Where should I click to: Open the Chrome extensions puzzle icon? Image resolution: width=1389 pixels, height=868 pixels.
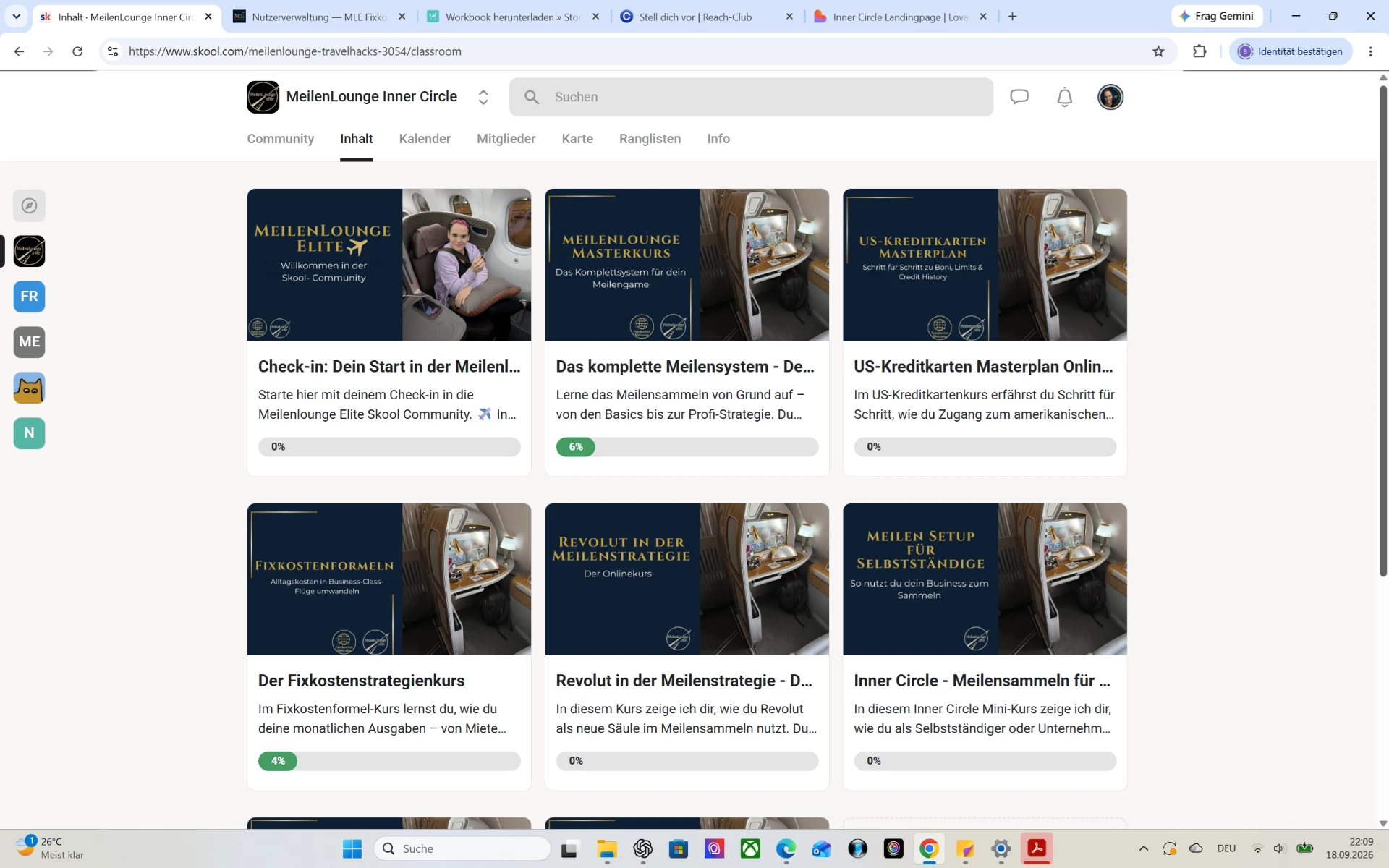pos(1199,51)
